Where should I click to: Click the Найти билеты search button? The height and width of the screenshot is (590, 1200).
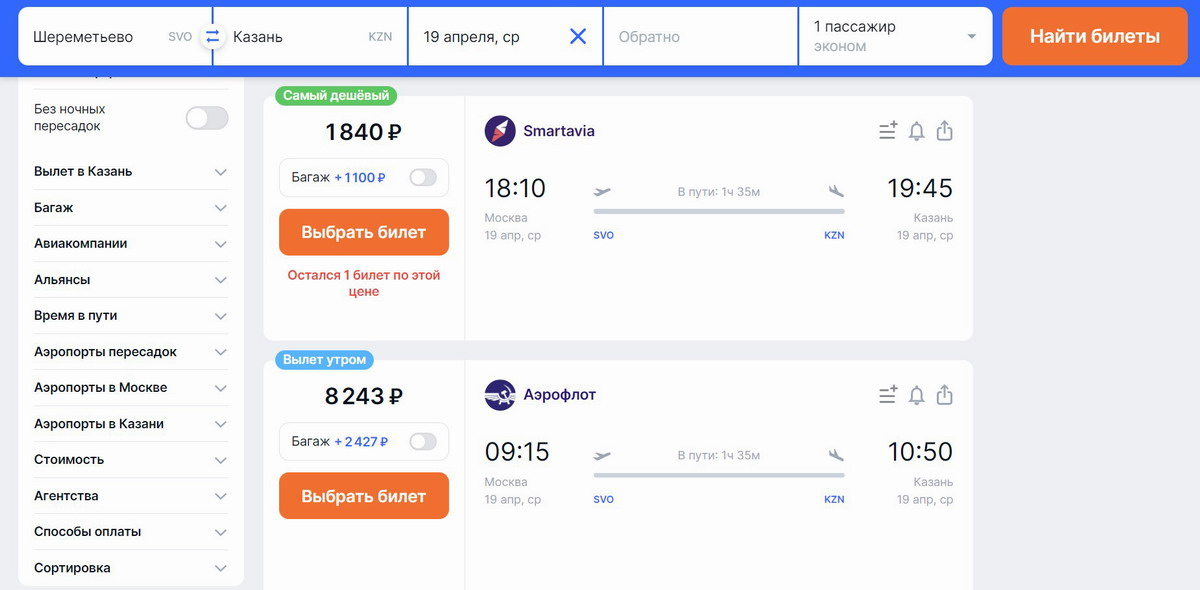pyautogui.click(x=1095, y=37)
